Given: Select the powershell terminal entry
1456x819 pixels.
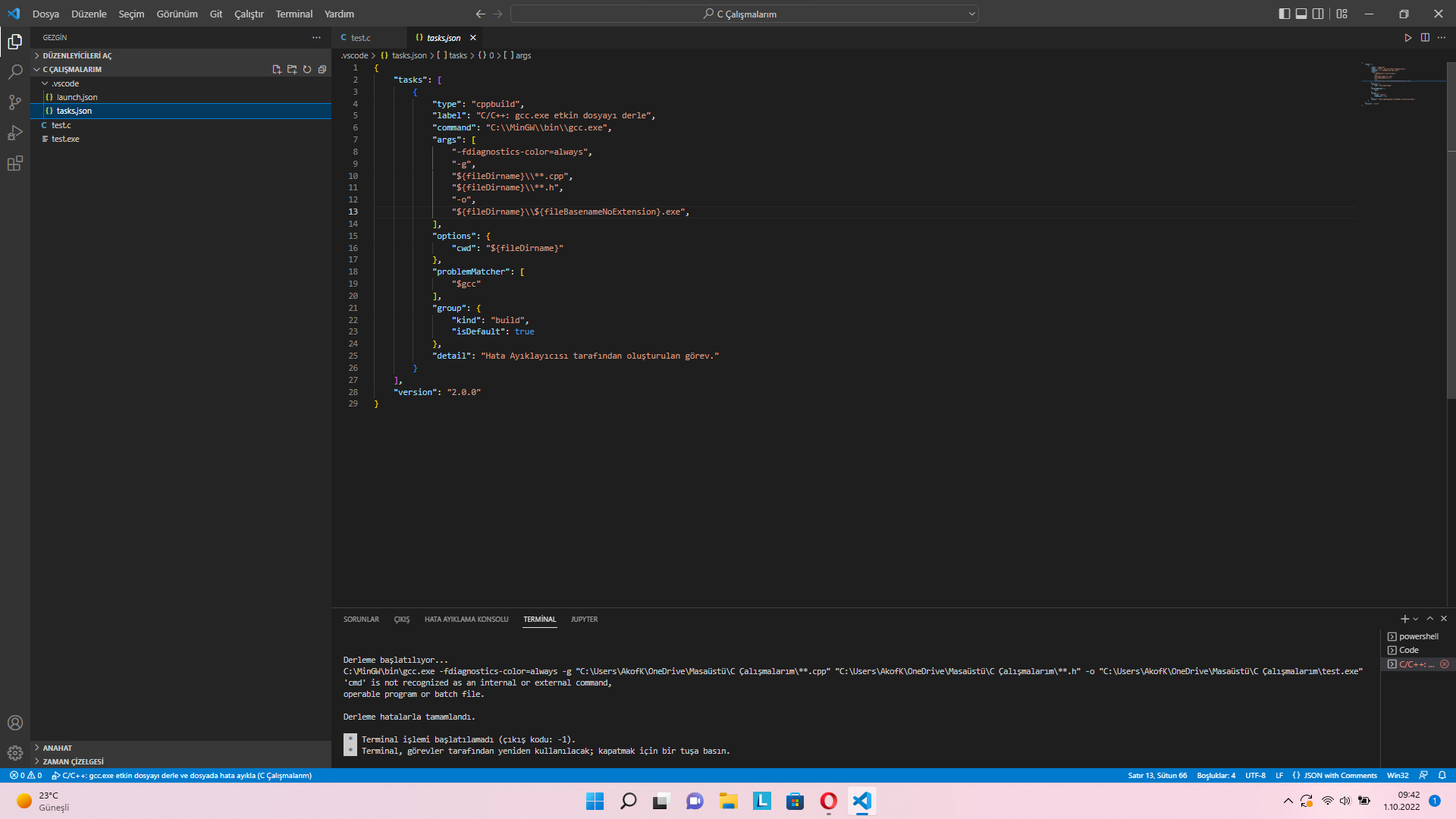Looking at the screenshot, I should [1417, 636].
